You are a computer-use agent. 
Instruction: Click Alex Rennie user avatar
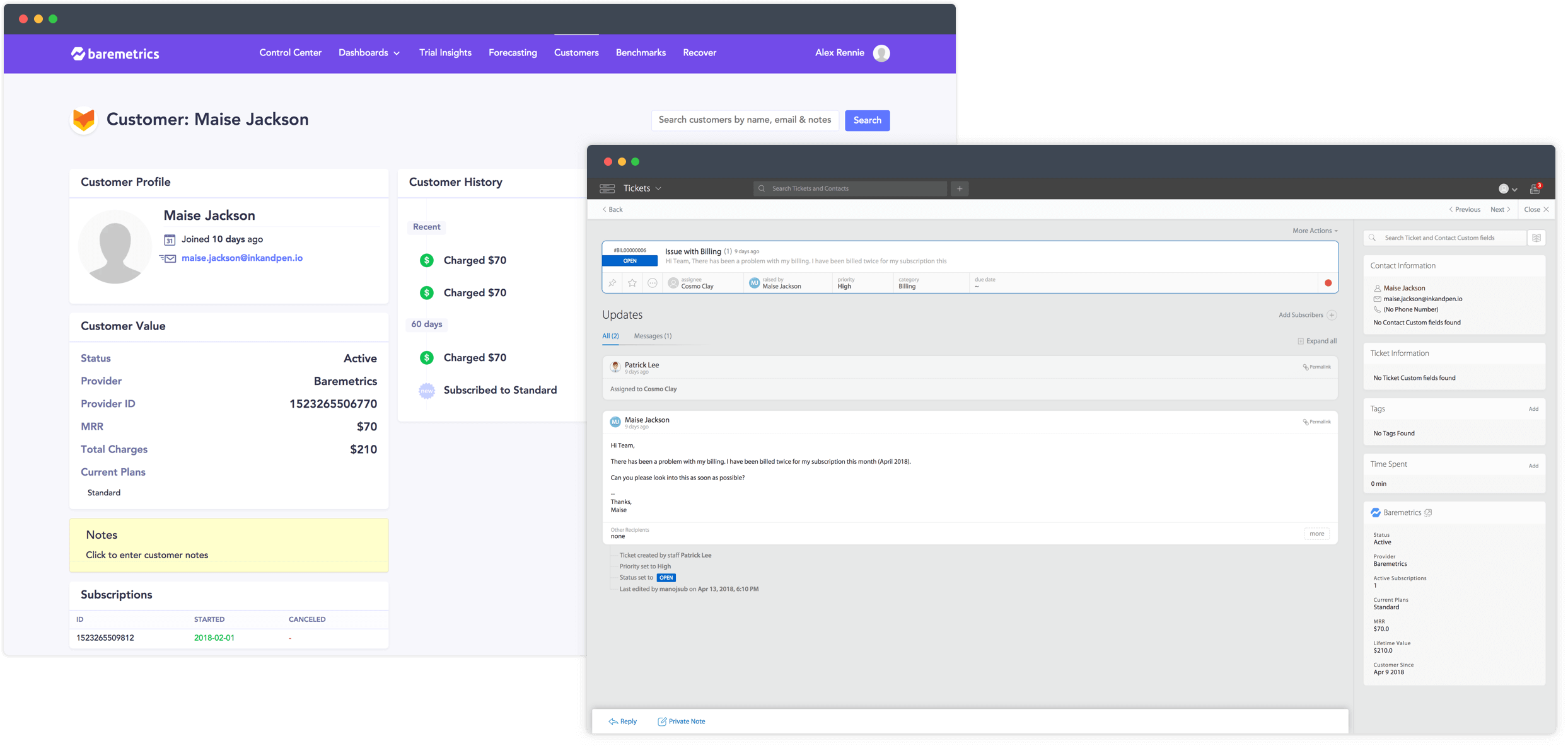[881, 54]
